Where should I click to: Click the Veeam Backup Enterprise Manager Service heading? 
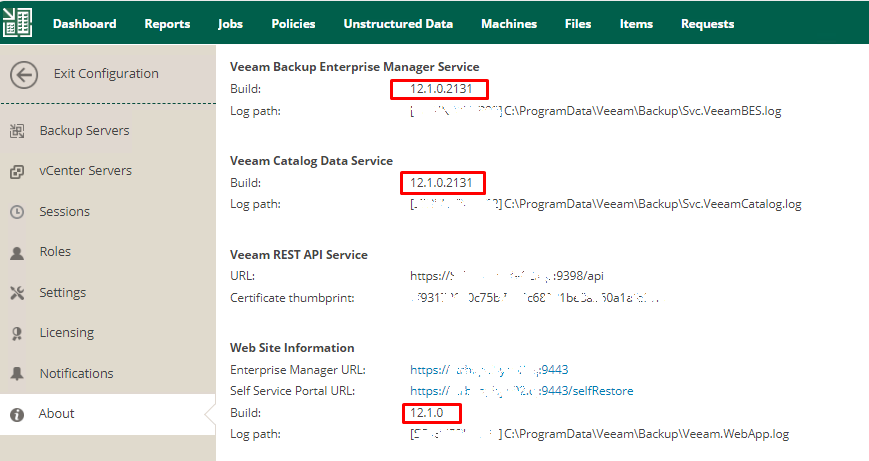click(x=355, y=67)
